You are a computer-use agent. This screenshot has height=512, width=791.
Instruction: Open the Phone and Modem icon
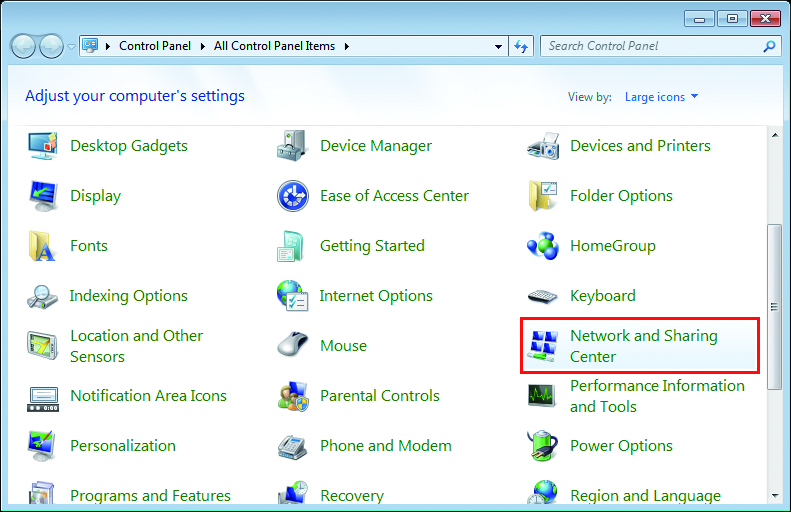292,446
